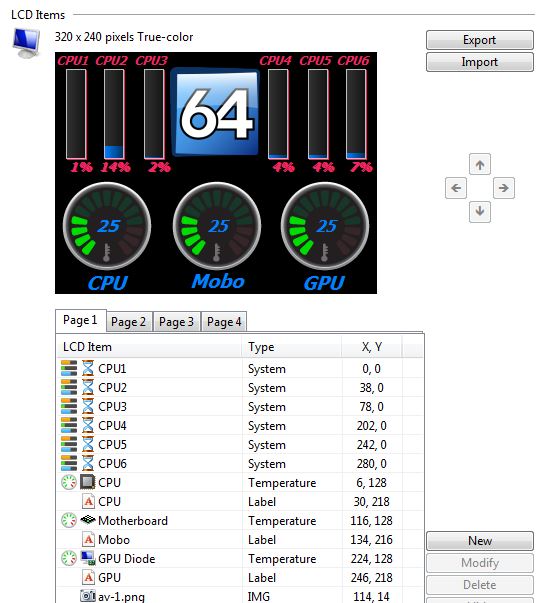Click the GPU temperature gauge in preview
The width and height of the screenshot is (548, 603).
[325, 226]
